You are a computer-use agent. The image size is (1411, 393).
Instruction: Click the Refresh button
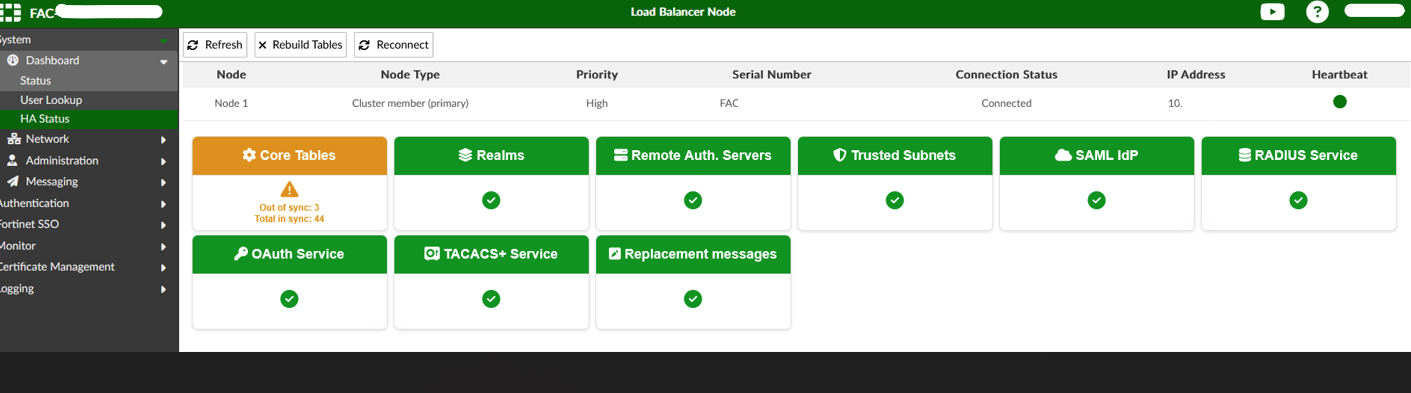(x=215, y=45)
